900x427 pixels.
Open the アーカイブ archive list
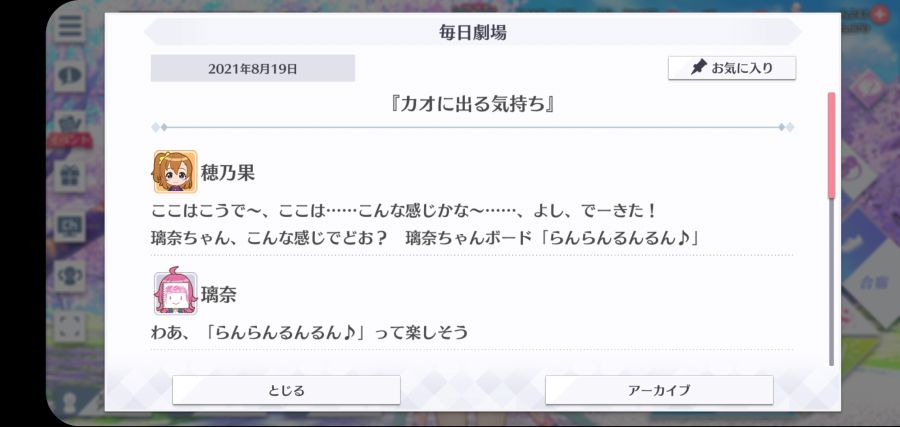(659, 390)
